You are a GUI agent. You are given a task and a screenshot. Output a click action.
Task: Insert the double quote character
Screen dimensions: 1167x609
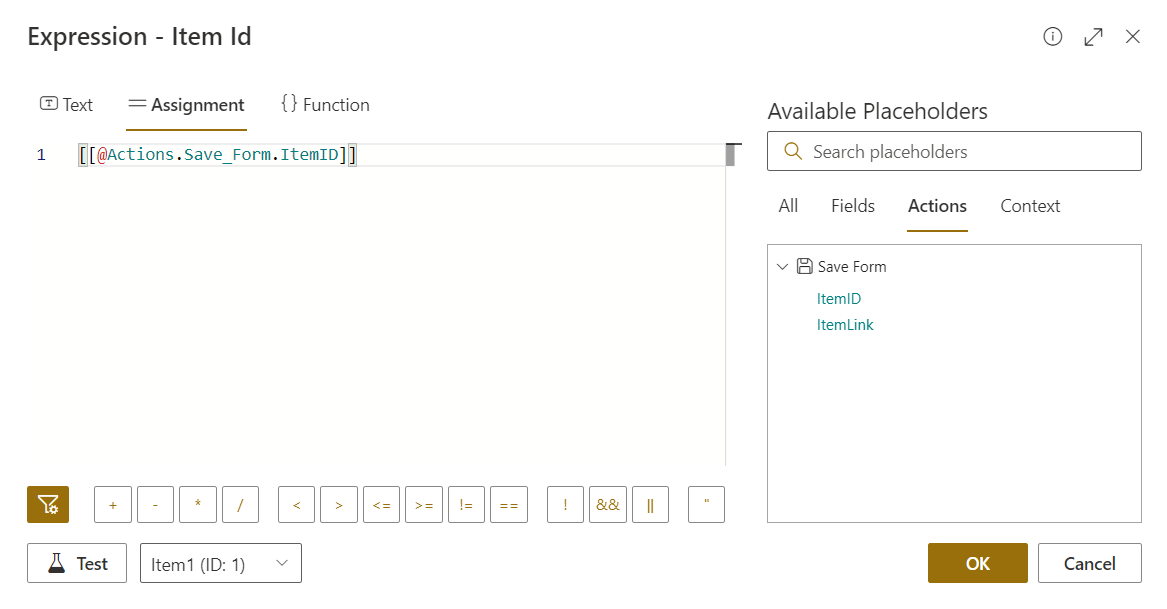tap(706, 505)
